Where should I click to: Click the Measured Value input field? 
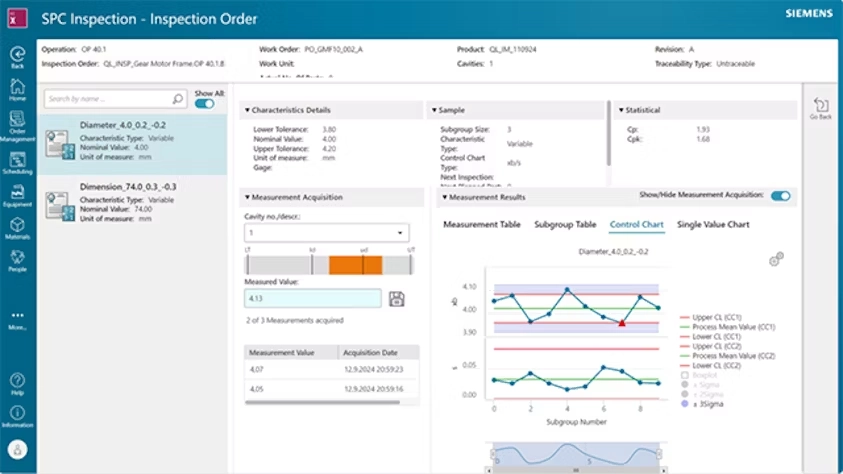(312, 298)
